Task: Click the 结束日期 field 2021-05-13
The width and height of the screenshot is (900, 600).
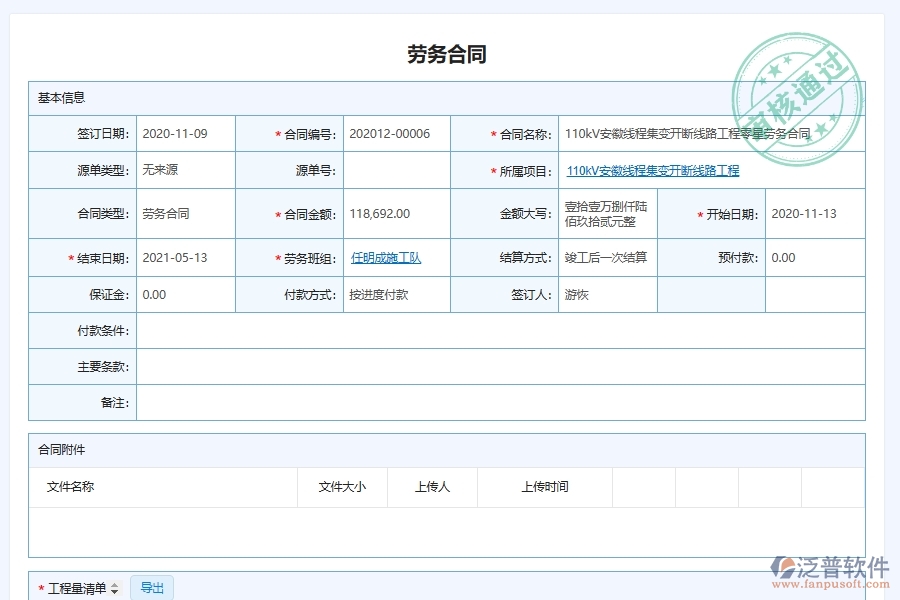Action: pyautogui.click(x=185, y=258)
